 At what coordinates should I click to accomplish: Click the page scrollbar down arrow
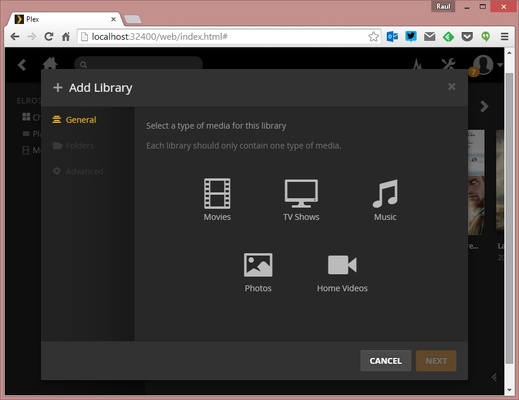pos(509,390)
